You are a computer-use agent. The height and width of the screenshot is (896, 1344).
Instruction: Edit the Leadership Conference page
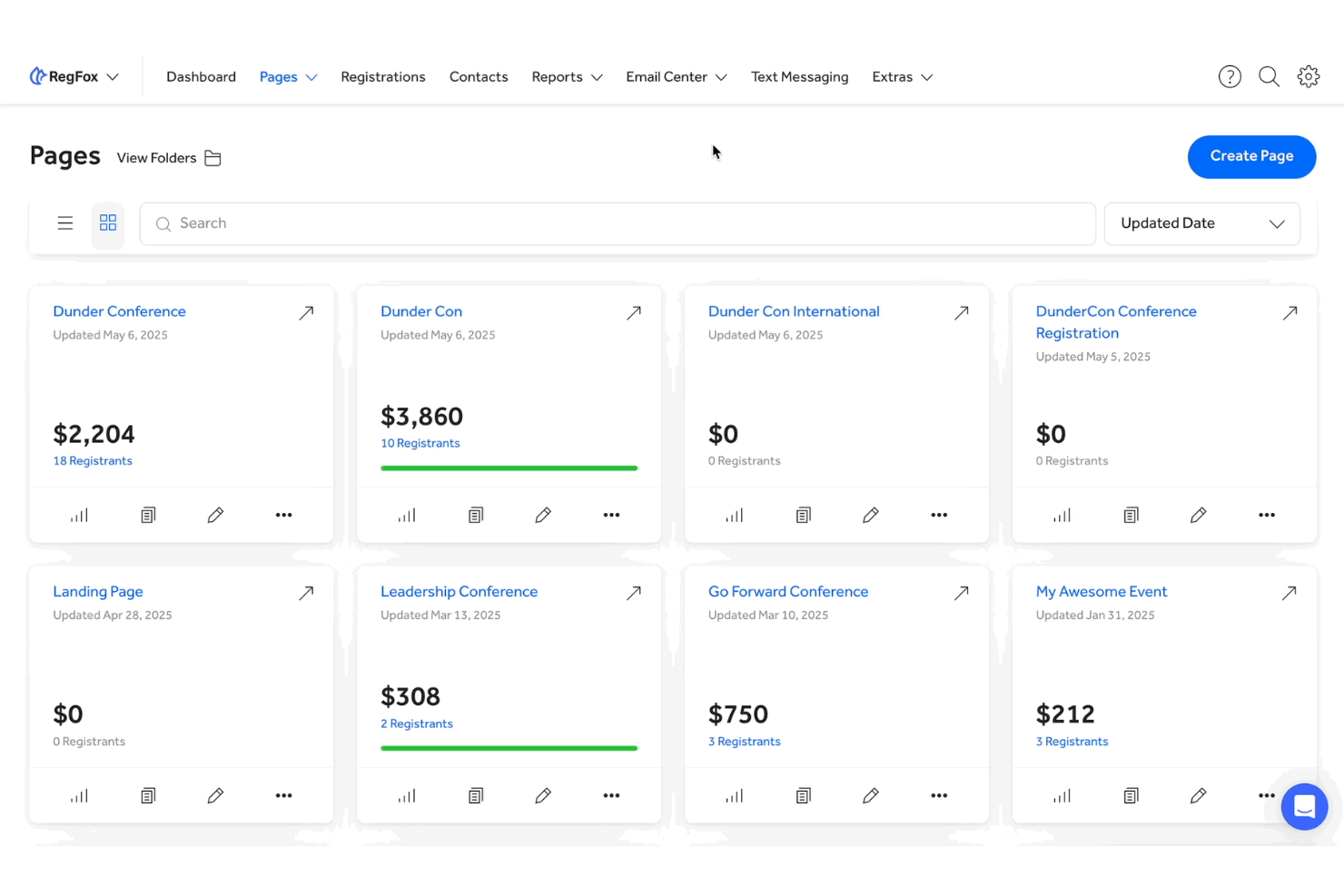point(543,795)
